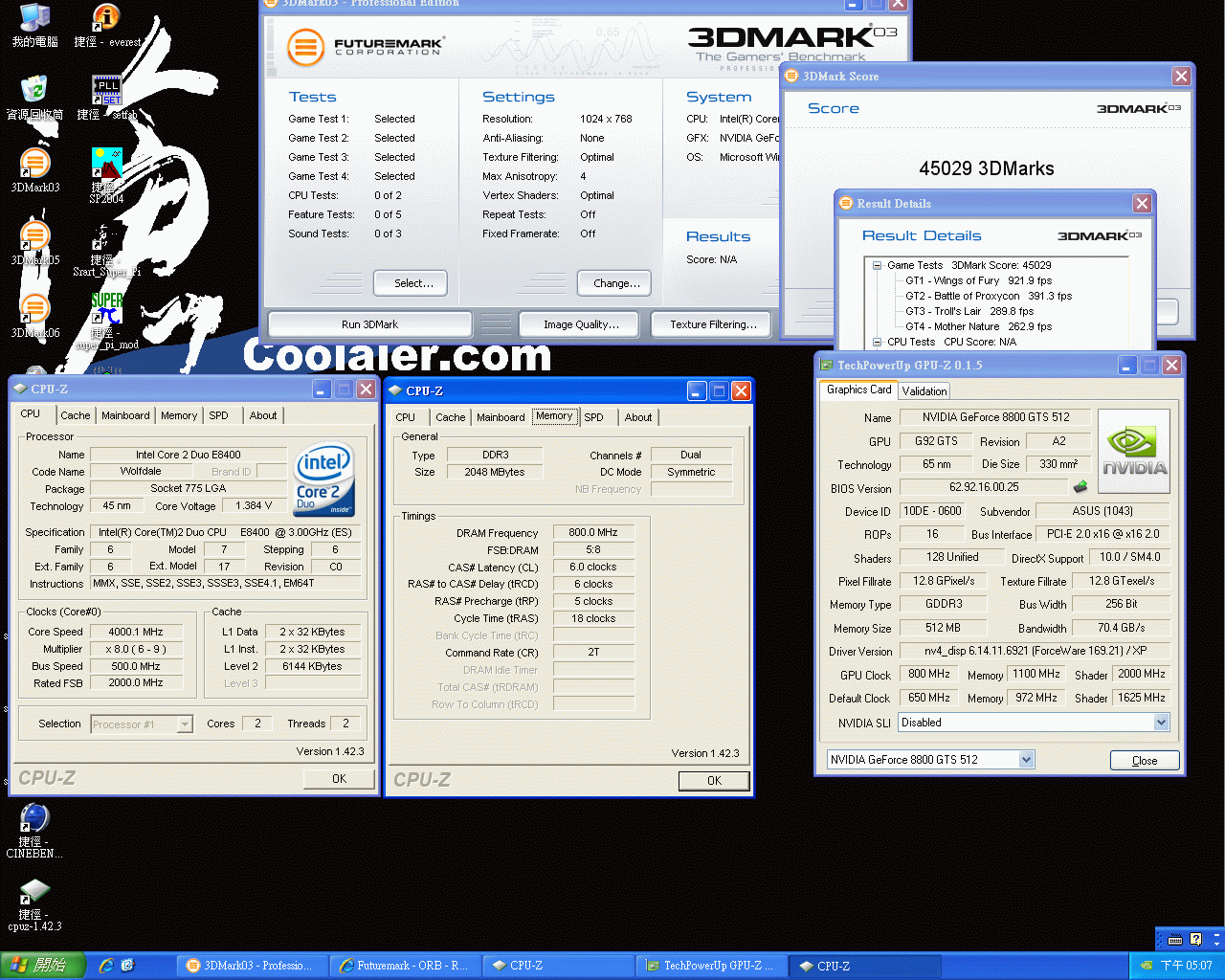Launch the 3DMark03 desktop shortcut
The image size is (1225, 980).
tap(34, 170)
